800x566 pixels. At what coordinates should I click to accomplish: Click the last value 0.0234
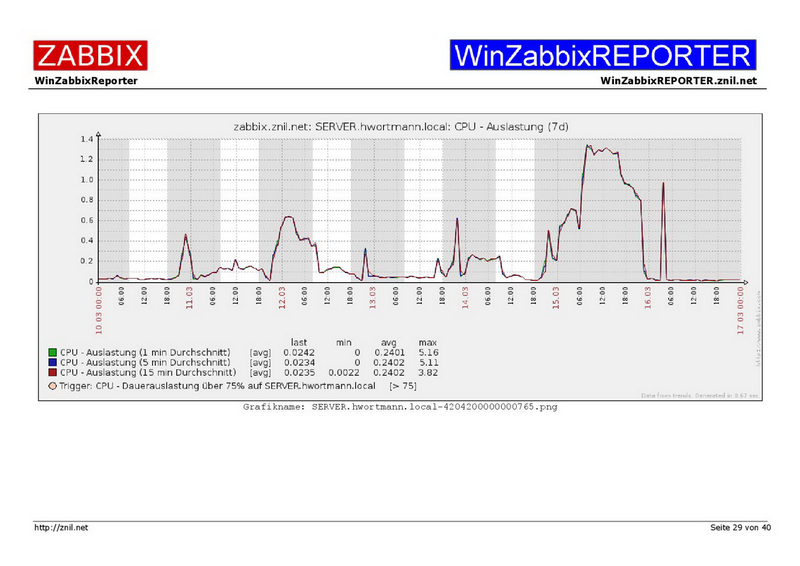[x=299, y=363]
